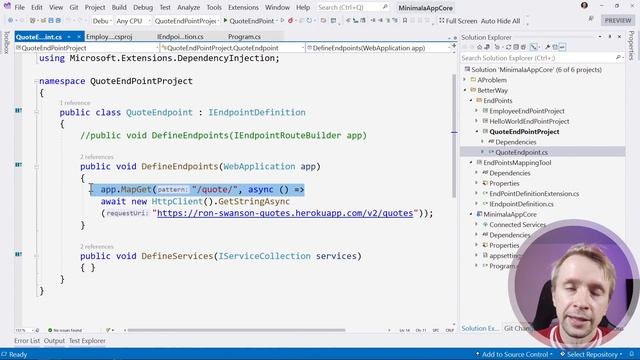This screenshot has width=640, height=360.
Task: Open the Git menu
Action: coord(74,7)
